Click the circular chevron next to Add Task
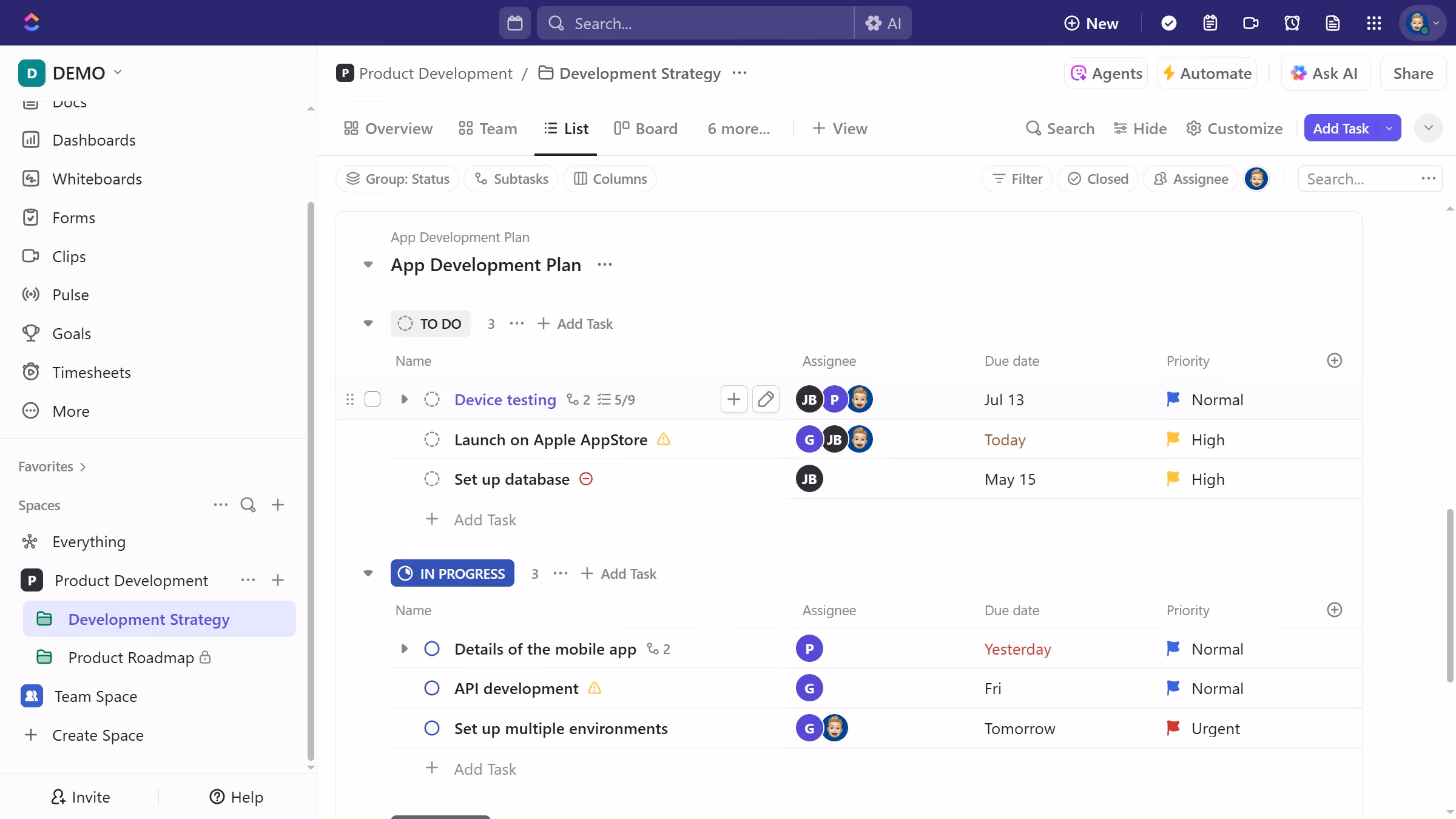 click(x=1429, y=128)
